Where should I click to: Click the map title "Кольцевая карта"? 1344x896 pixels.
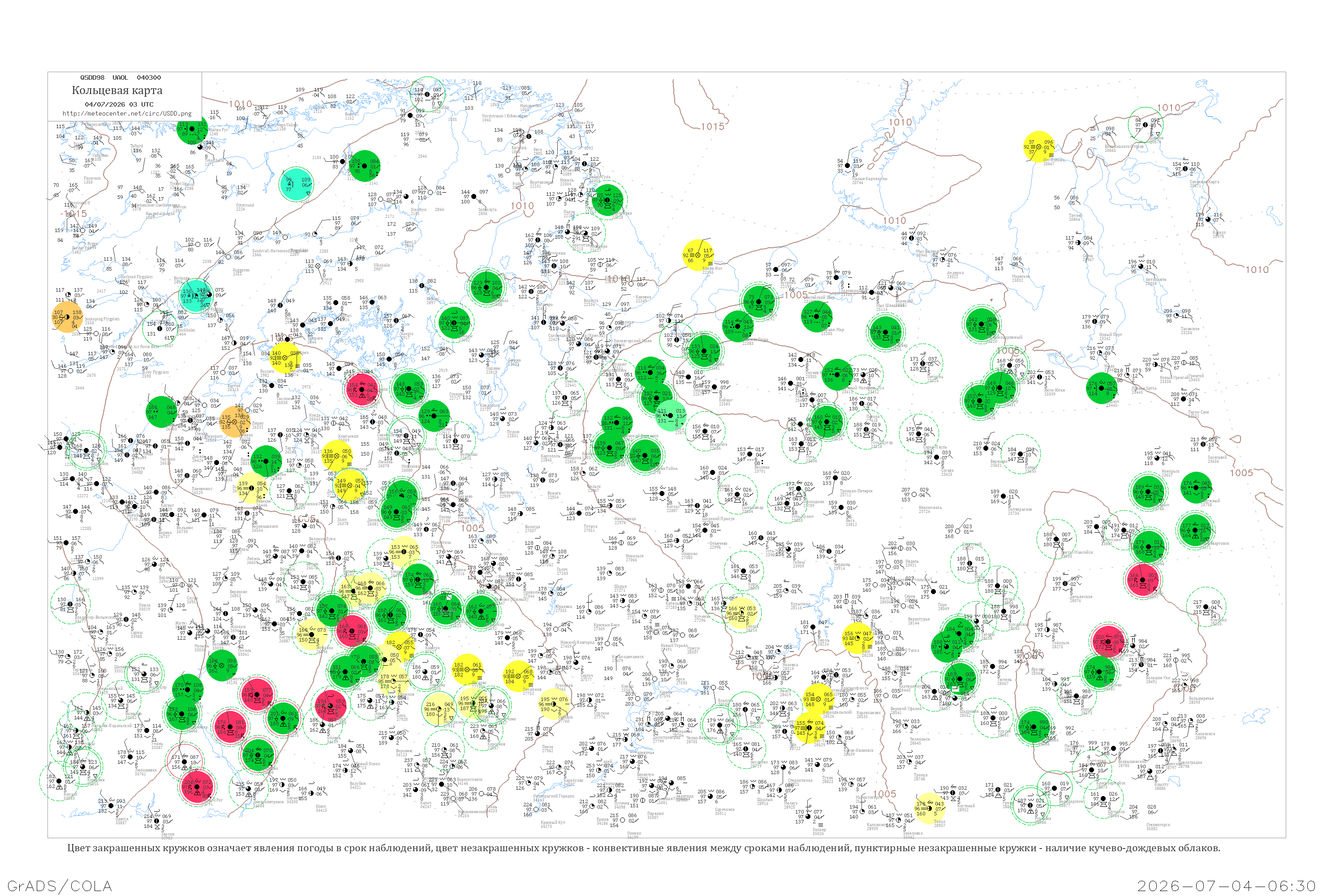[117, 90]
